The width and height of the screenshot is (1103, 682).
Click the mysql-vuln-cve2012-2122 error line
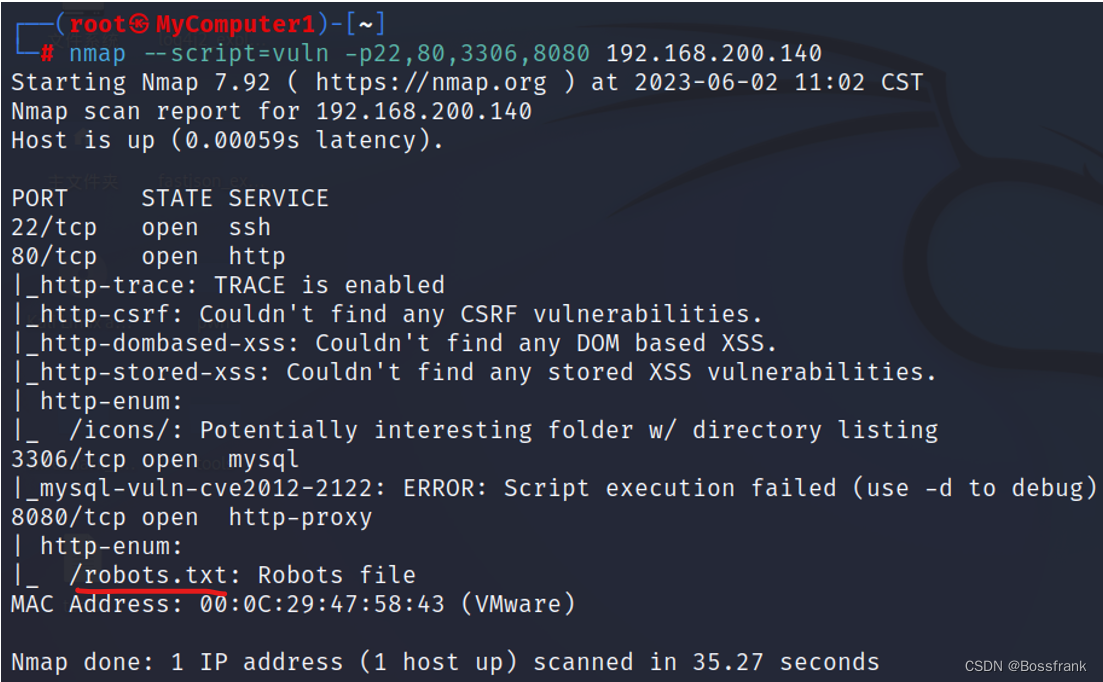(x=556, y=488)
